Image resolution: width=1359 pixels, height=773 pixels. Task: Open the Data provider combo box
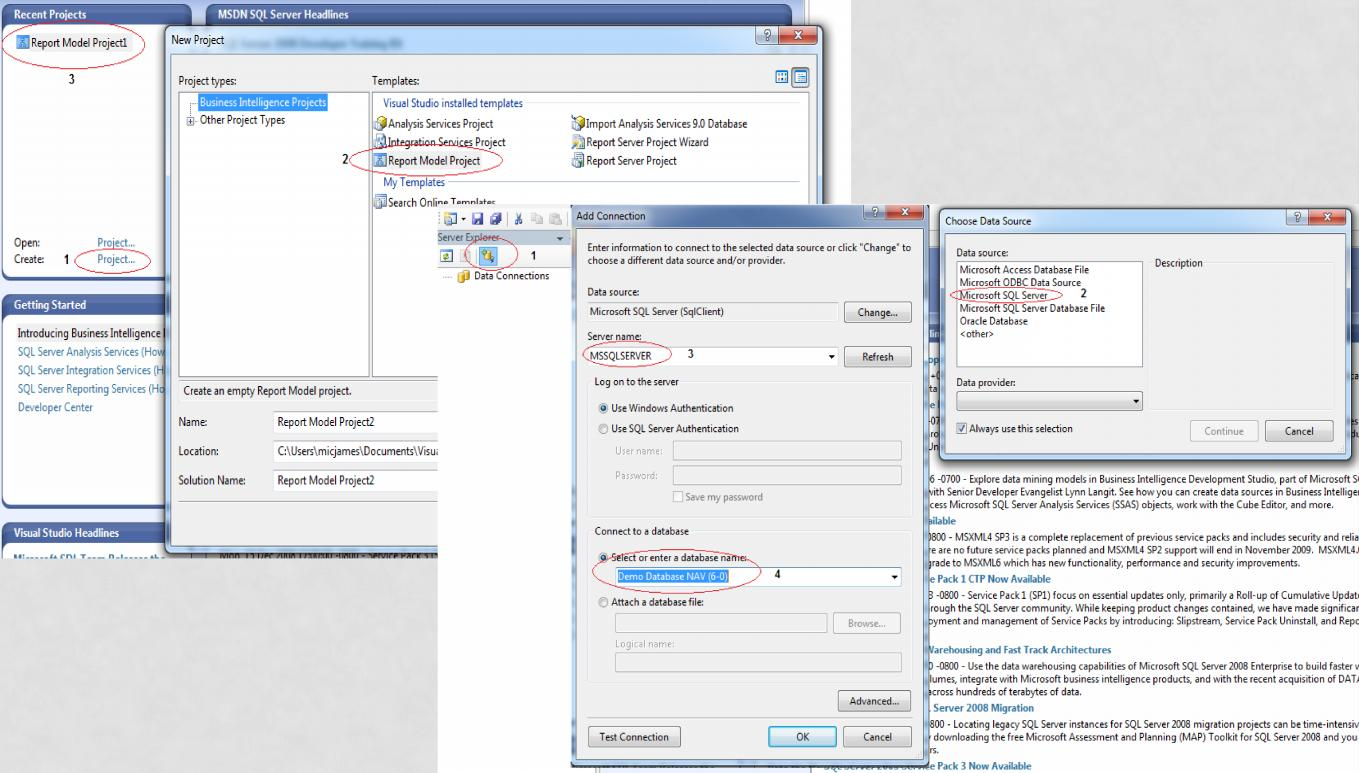(1048, 401)
